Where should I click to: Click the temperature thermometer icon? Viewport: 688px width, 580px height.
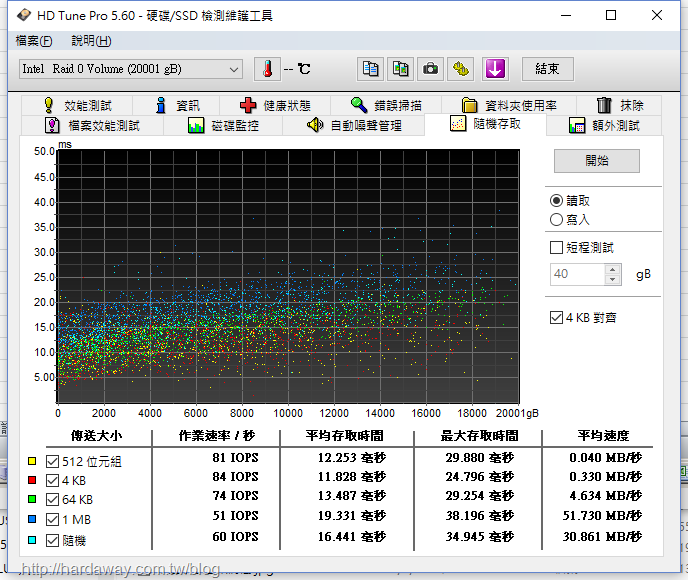[x=267, y=69]
